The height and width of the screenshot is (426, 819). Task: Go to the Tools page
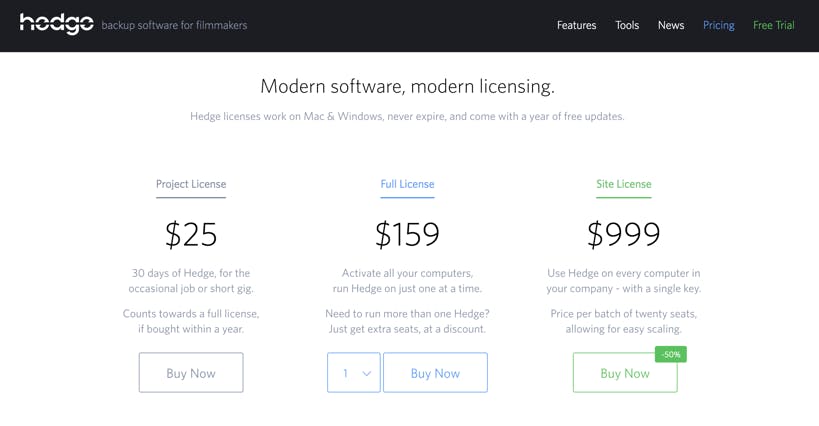point(627,25)
